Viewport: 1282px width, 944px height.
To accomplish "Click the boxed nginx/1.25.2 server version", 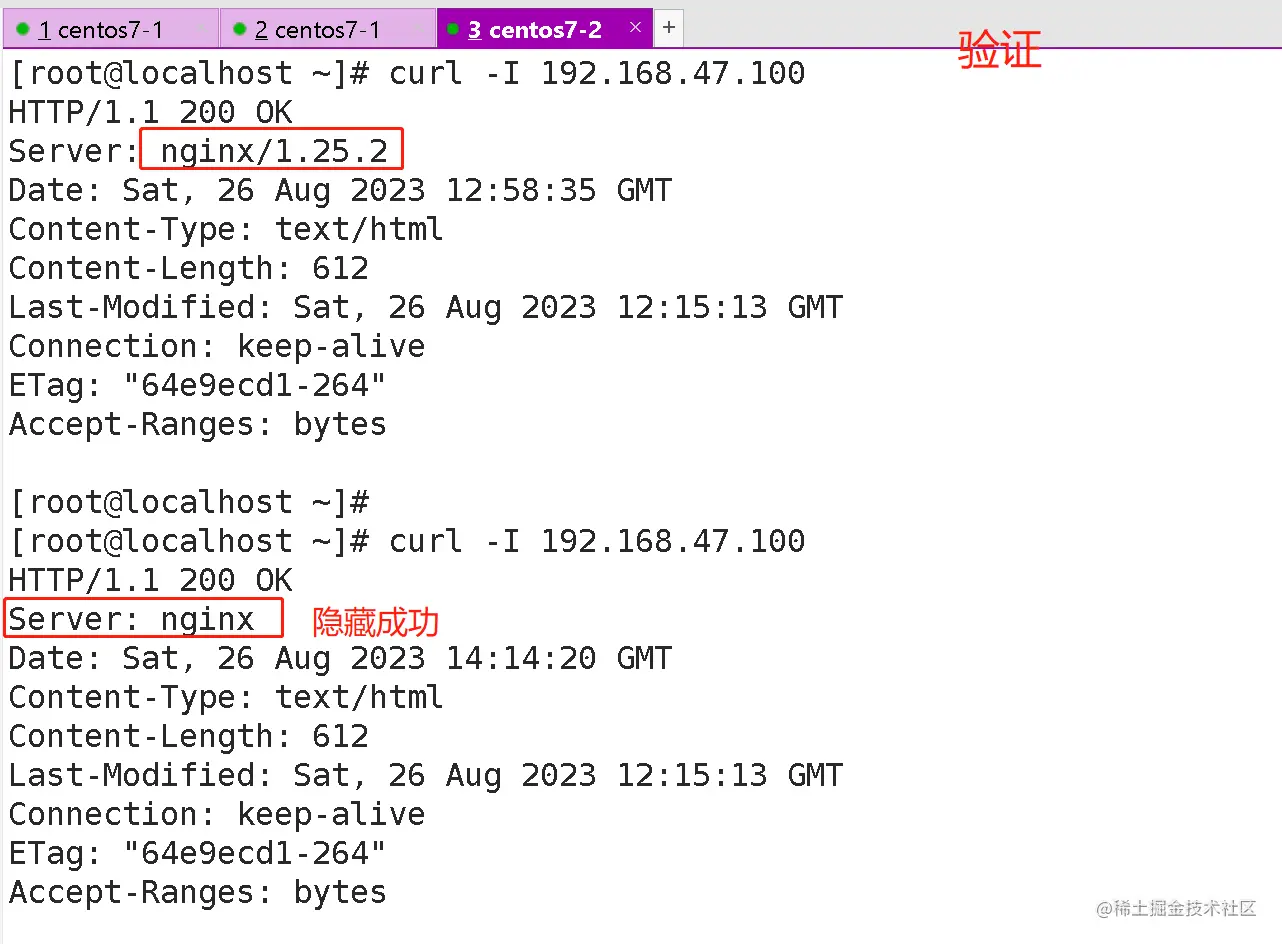I will pyautogui.click(x=272, y=151).
